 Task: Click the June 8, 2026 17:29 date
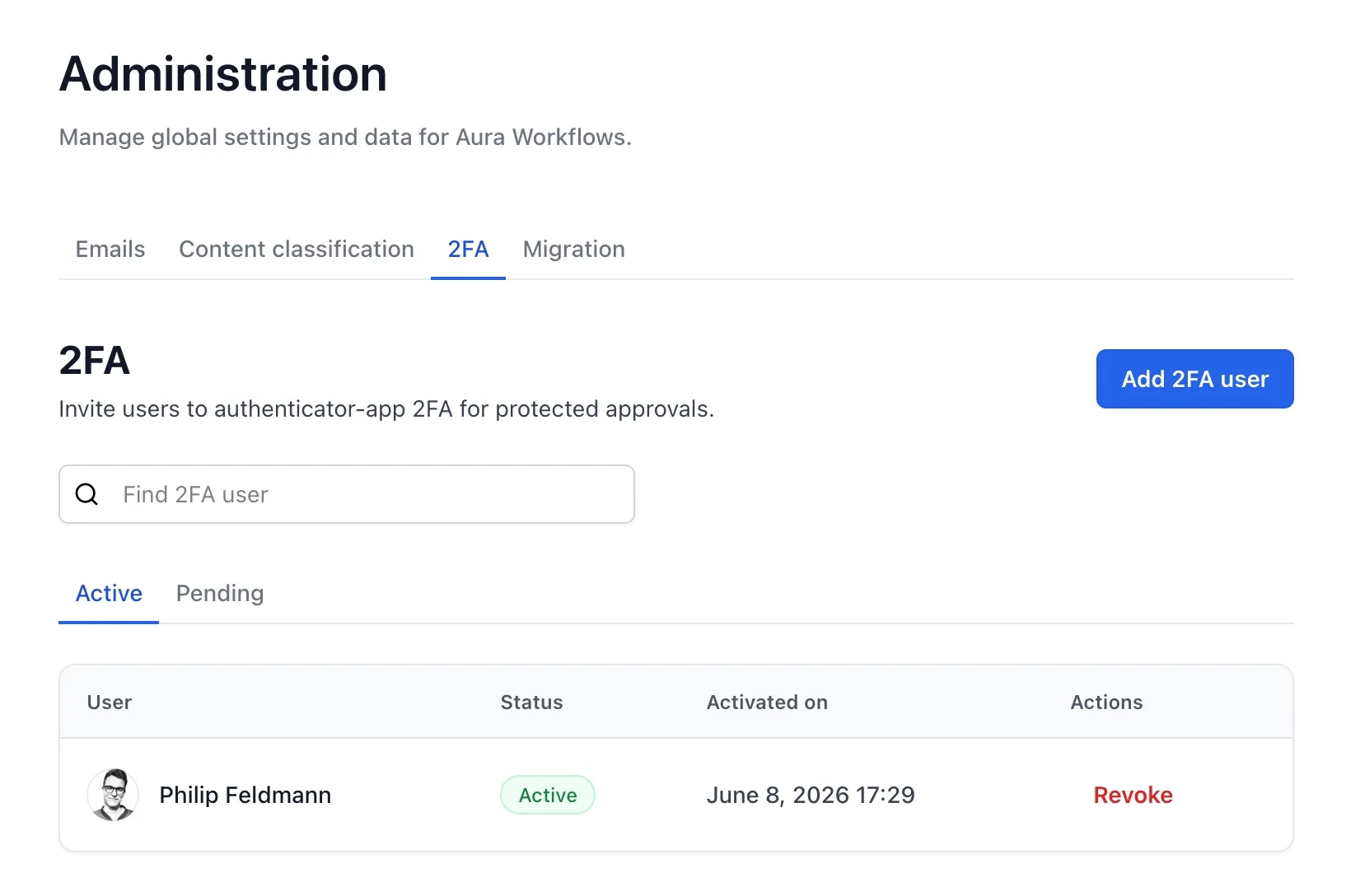[x=811, y=796]
